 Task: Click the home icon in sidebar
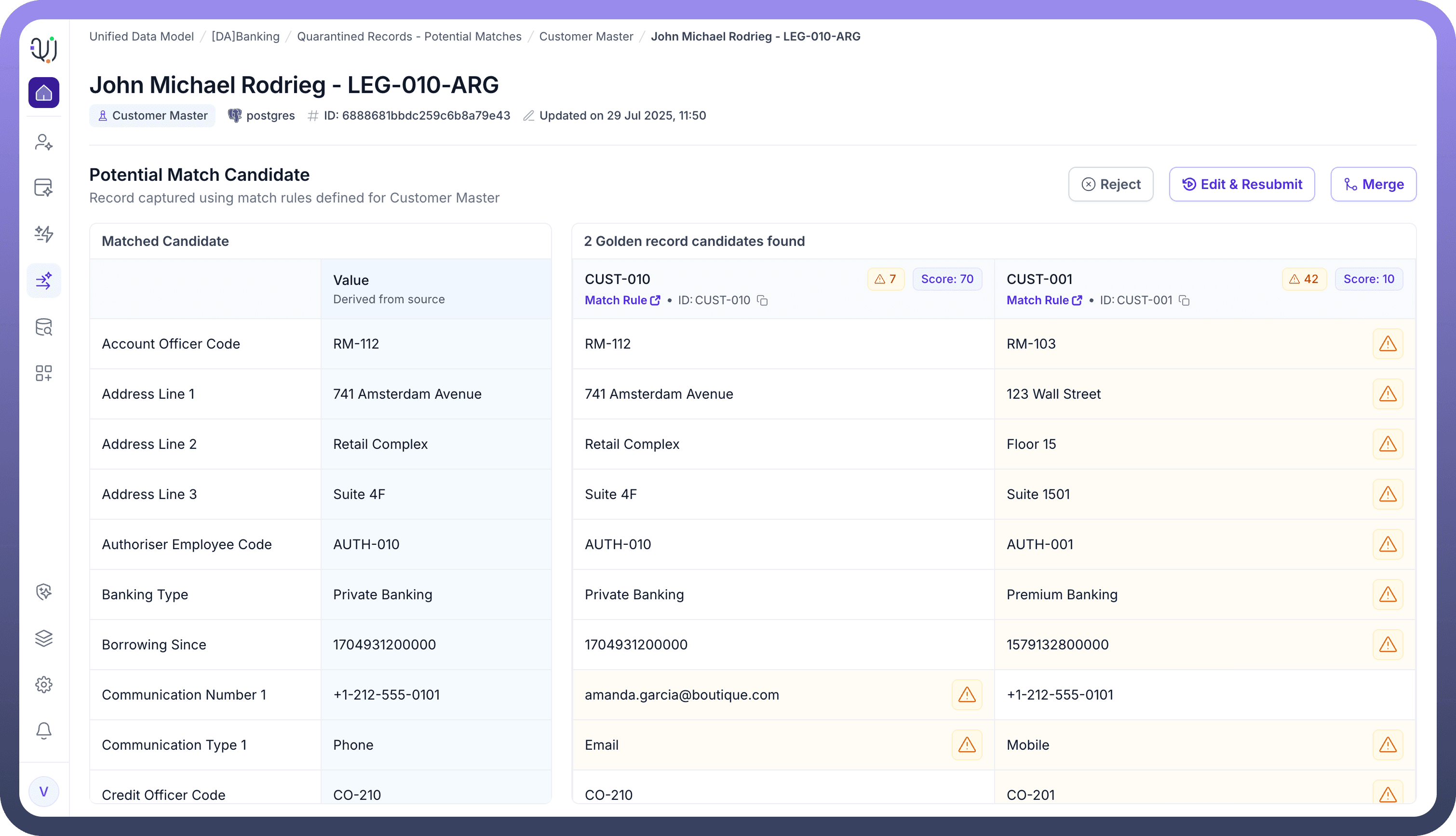(44, 93)
